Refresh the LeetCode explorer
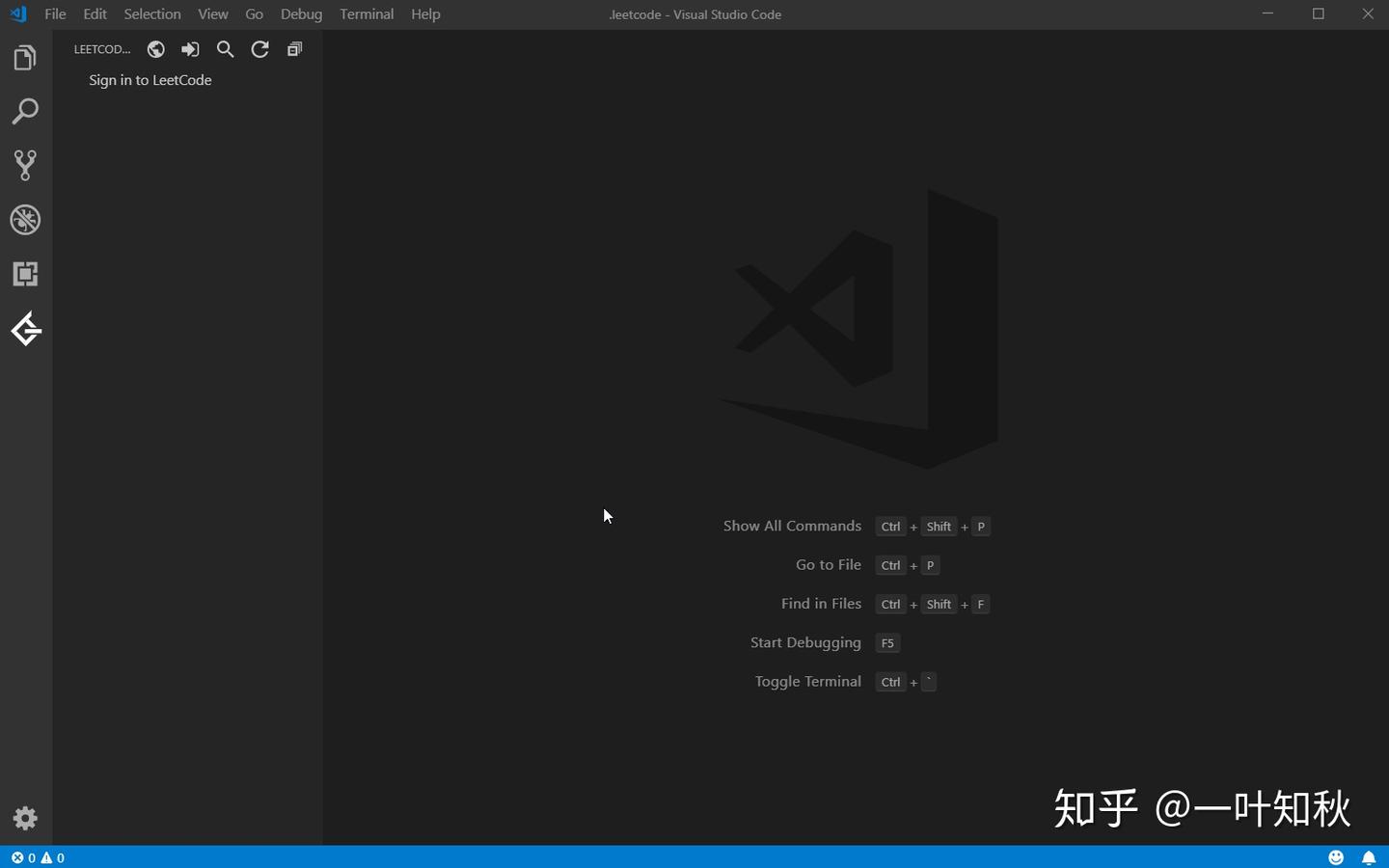This screenshot has width=1389, height=868. [x=260, y=49]
